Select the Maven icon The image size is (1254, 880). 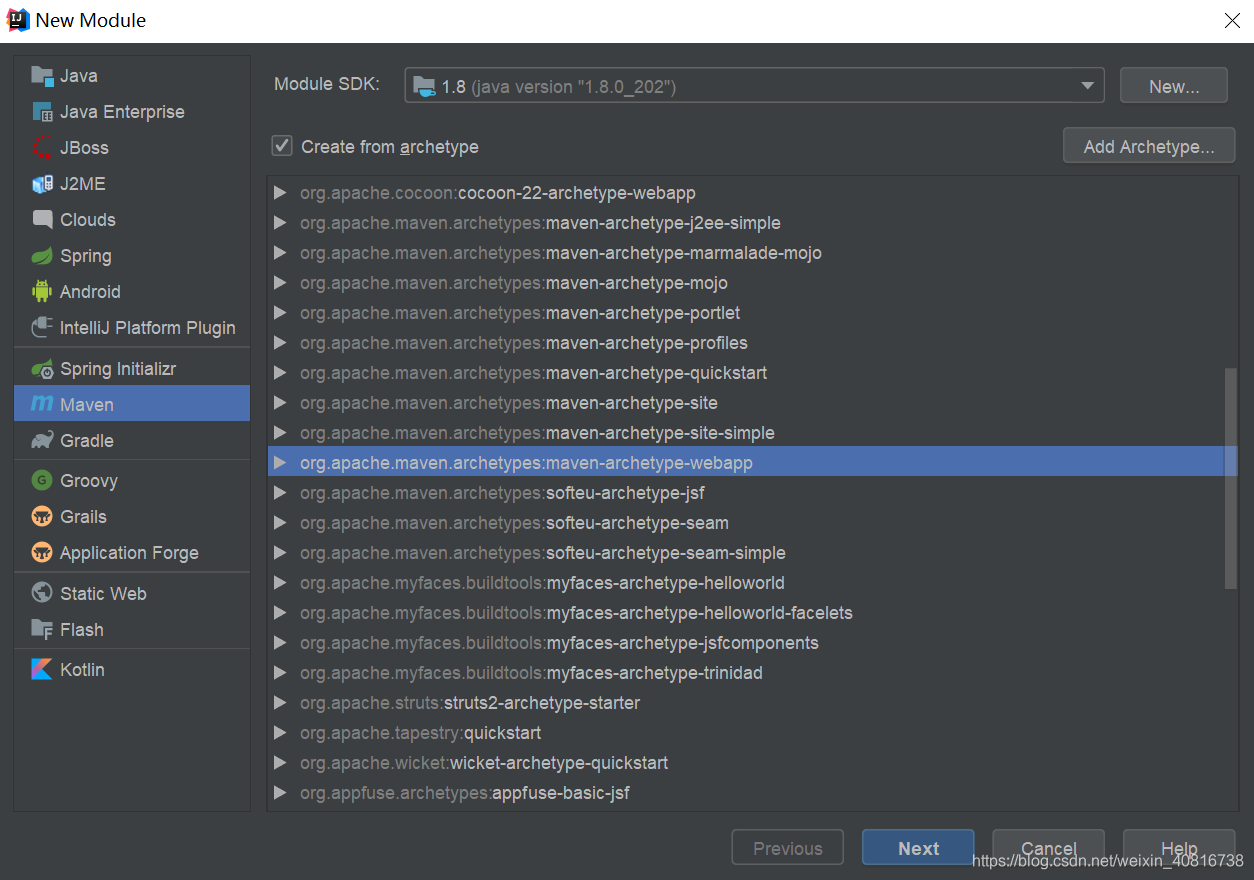42,405
